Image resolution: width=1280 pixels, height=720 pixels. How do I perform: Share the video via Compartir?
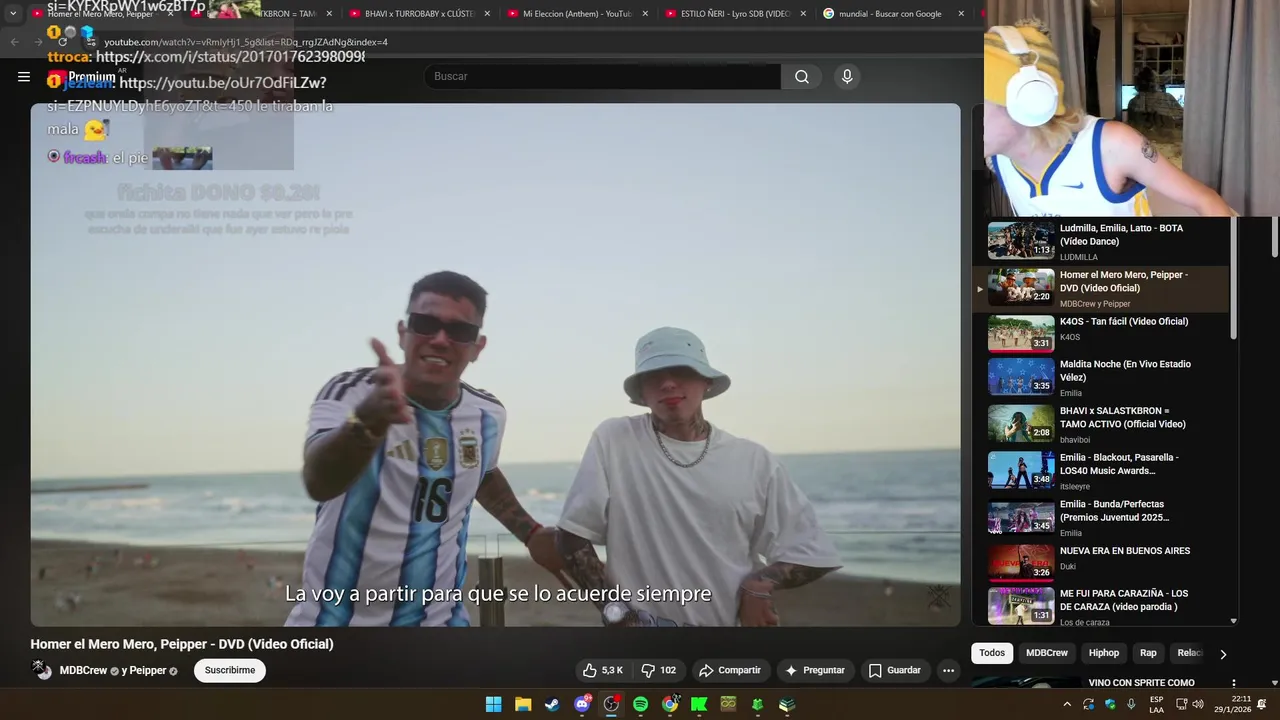click(x=730, y=670)
